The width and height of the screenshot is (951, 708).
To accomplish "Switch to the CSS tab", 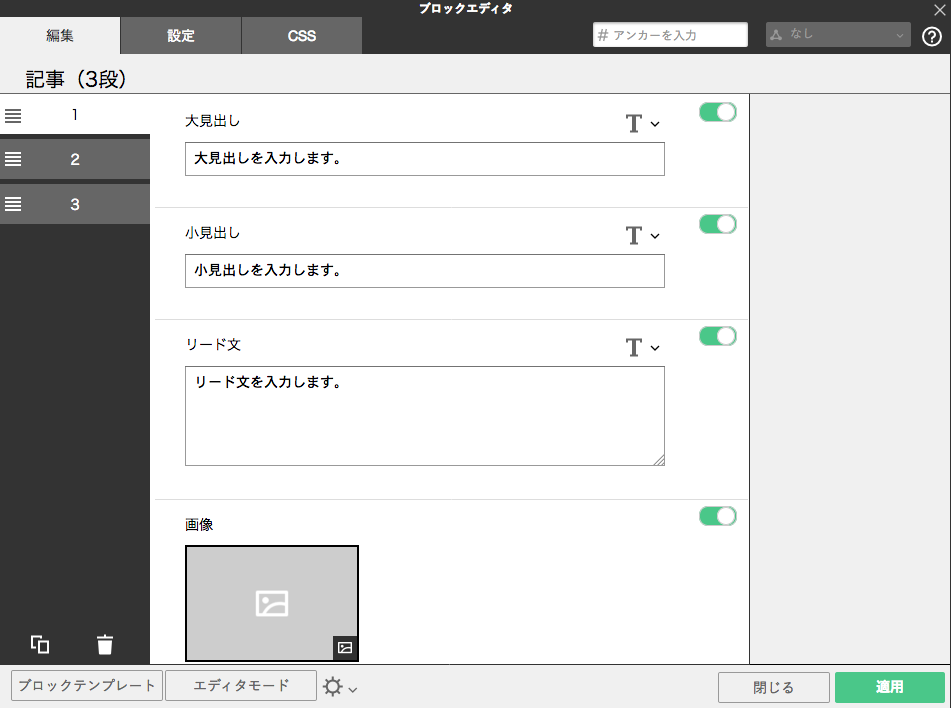I will point(301,35).
